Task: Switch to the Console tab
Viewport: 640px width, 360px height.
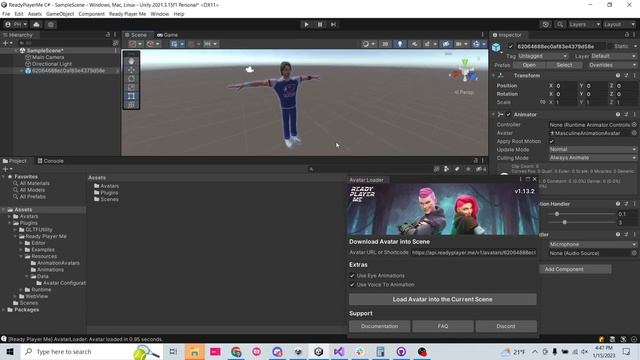Action: tap(51, 161)
